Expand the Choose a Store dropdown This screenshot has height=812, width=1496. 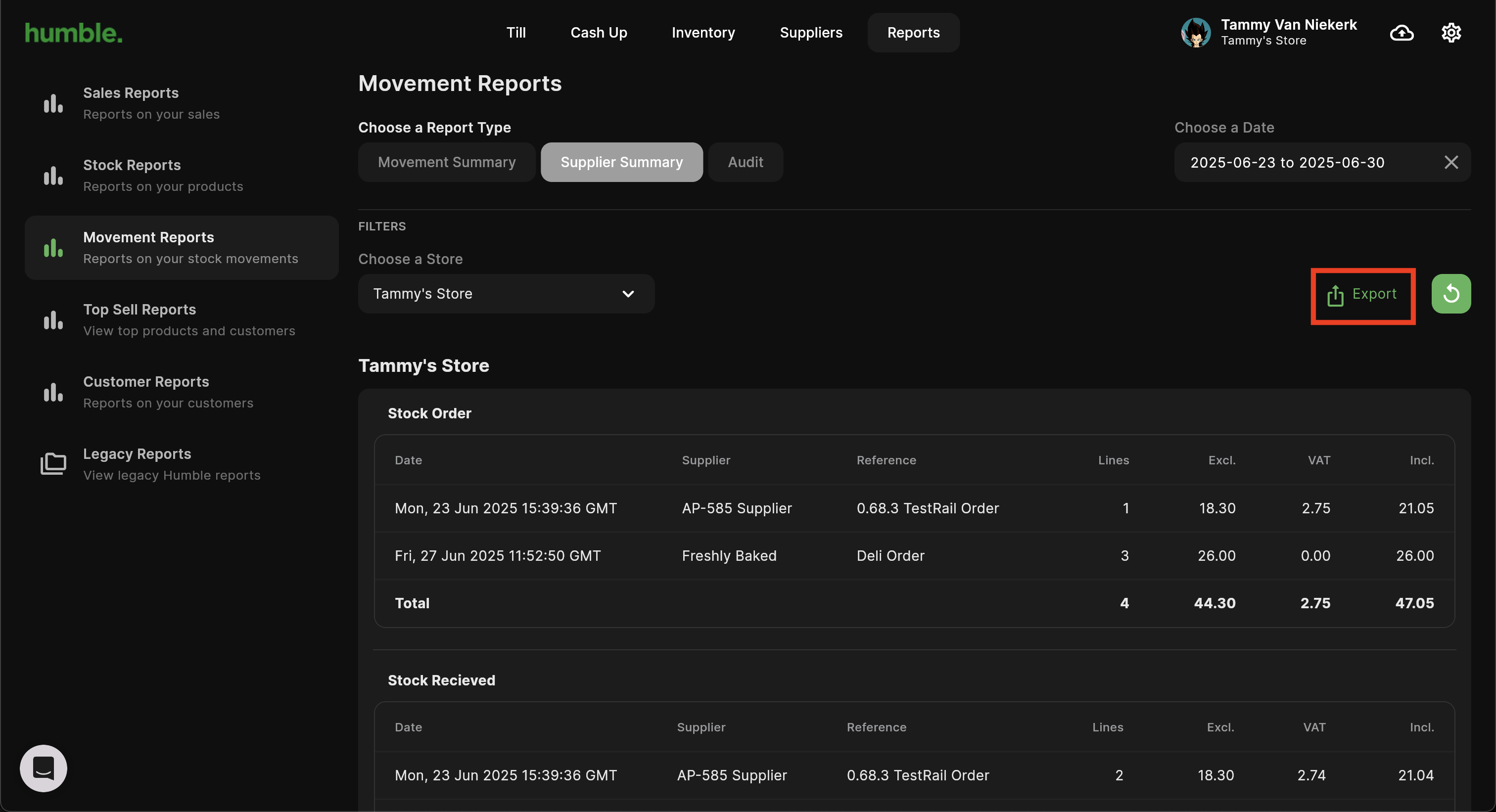click(x=506, y=294)
